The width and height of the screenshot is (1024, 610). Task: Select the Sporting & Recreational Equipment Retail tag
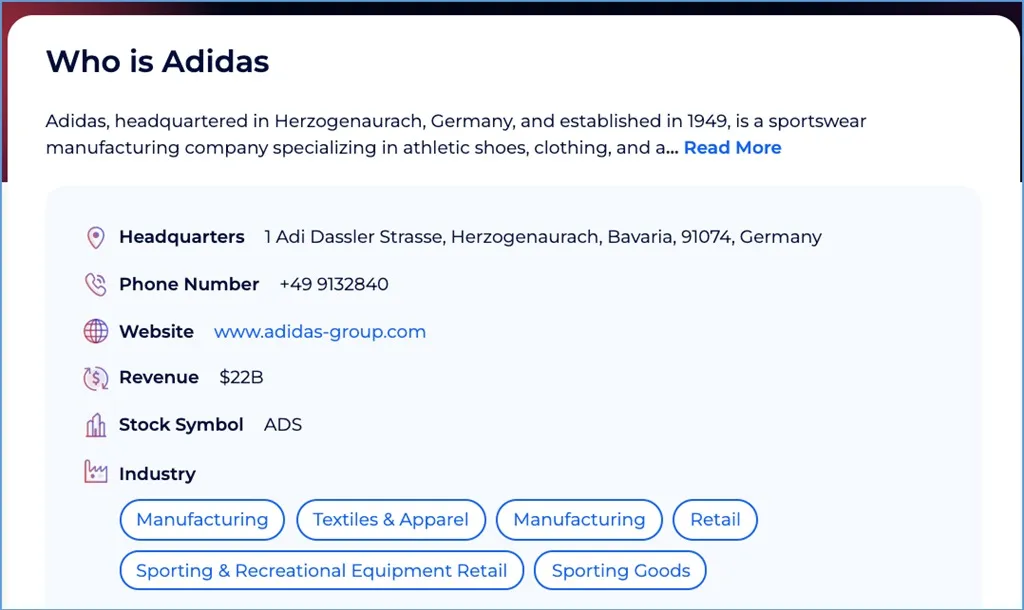tap(321, 570)
